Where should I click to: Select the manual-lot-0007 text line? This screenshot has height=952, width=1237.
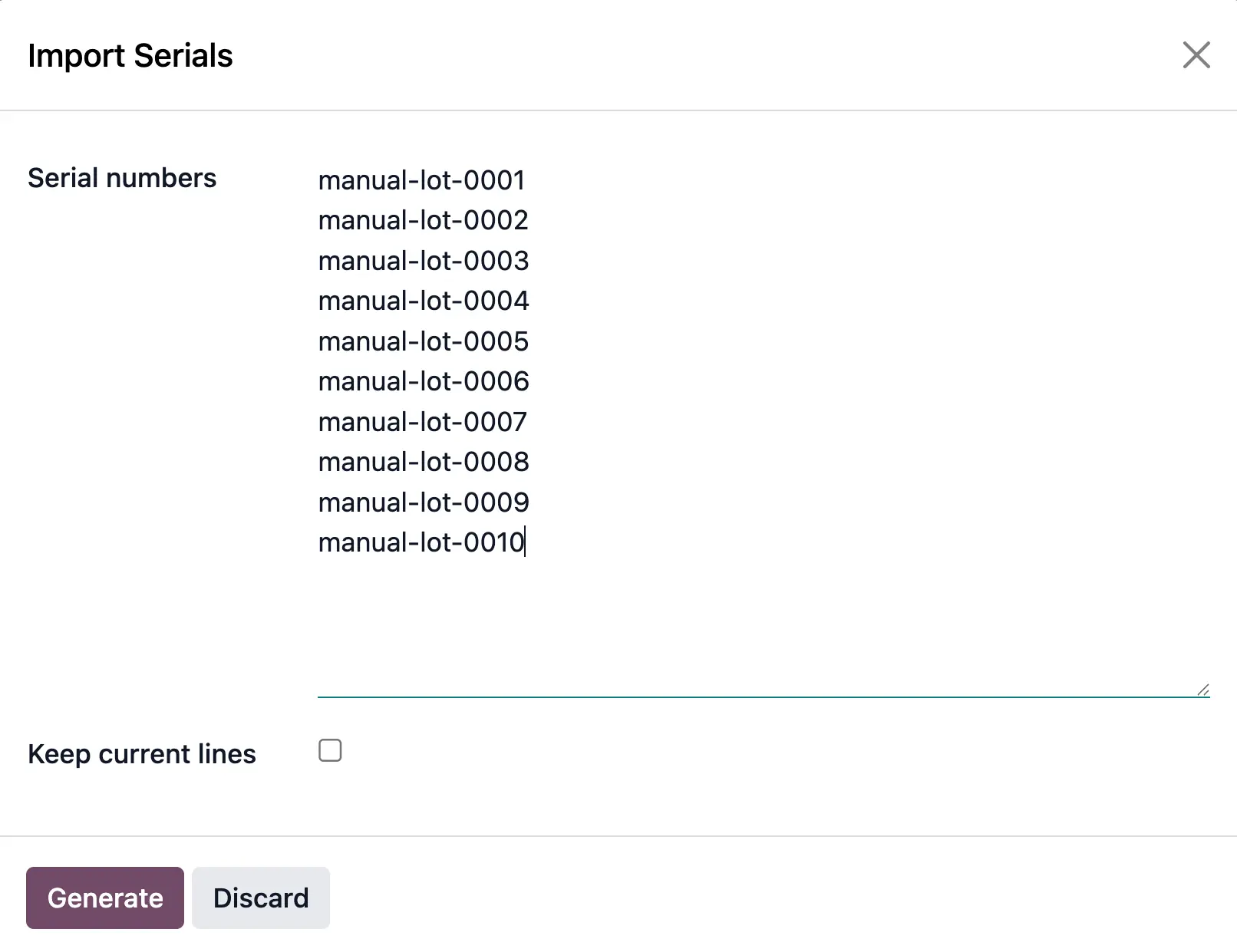click(422, 422)
